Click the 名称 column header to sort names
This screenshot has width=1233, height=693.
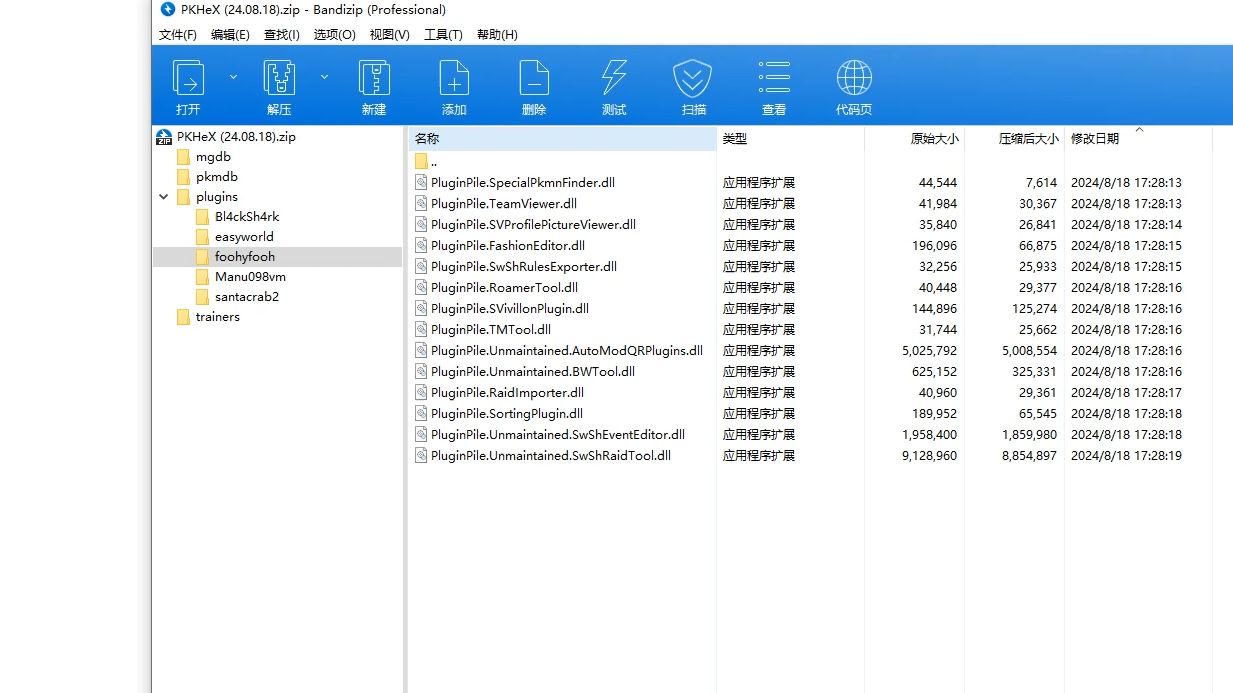point(425,139)
